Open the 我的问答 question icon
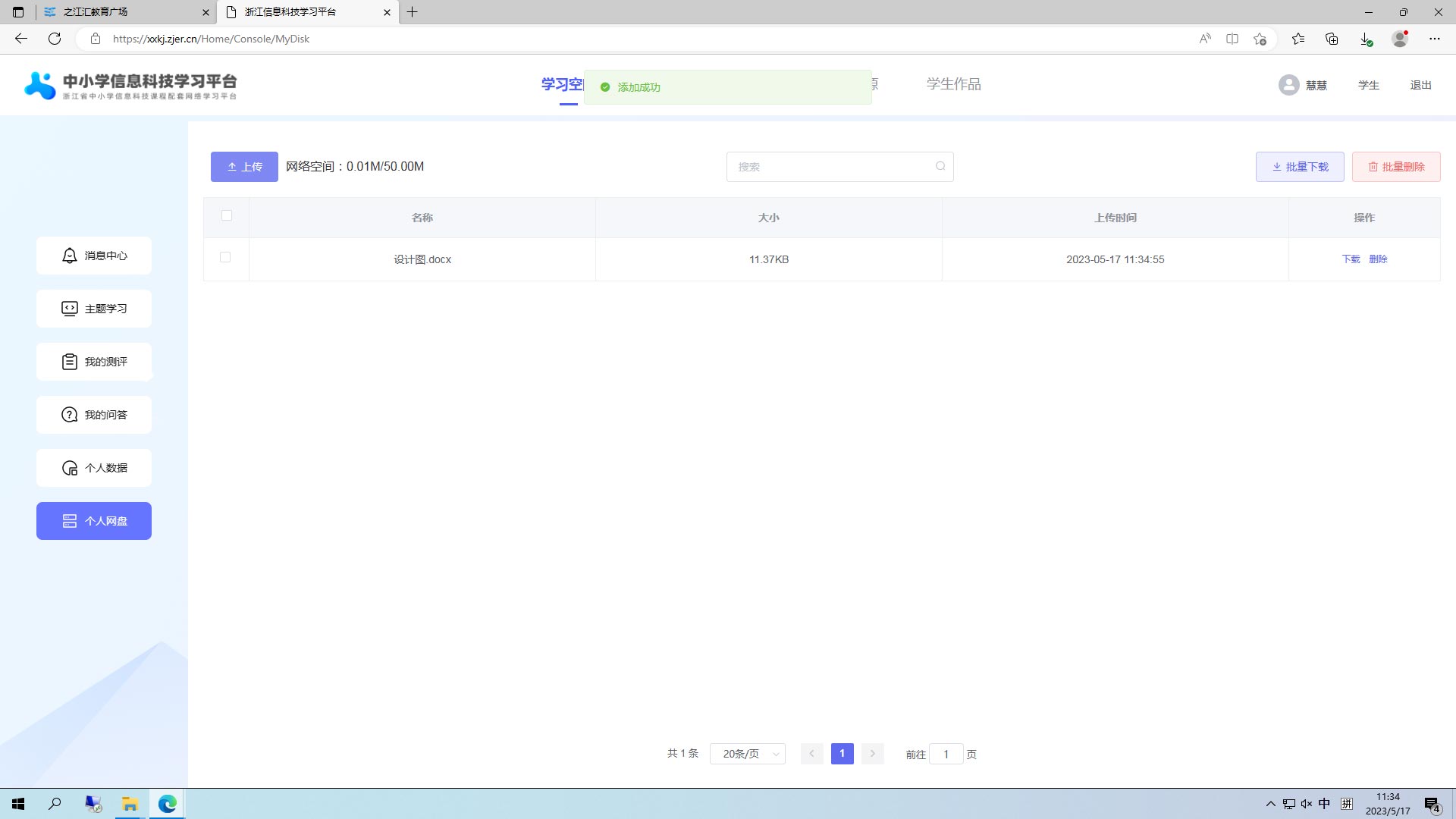 [x=69, y=415]
